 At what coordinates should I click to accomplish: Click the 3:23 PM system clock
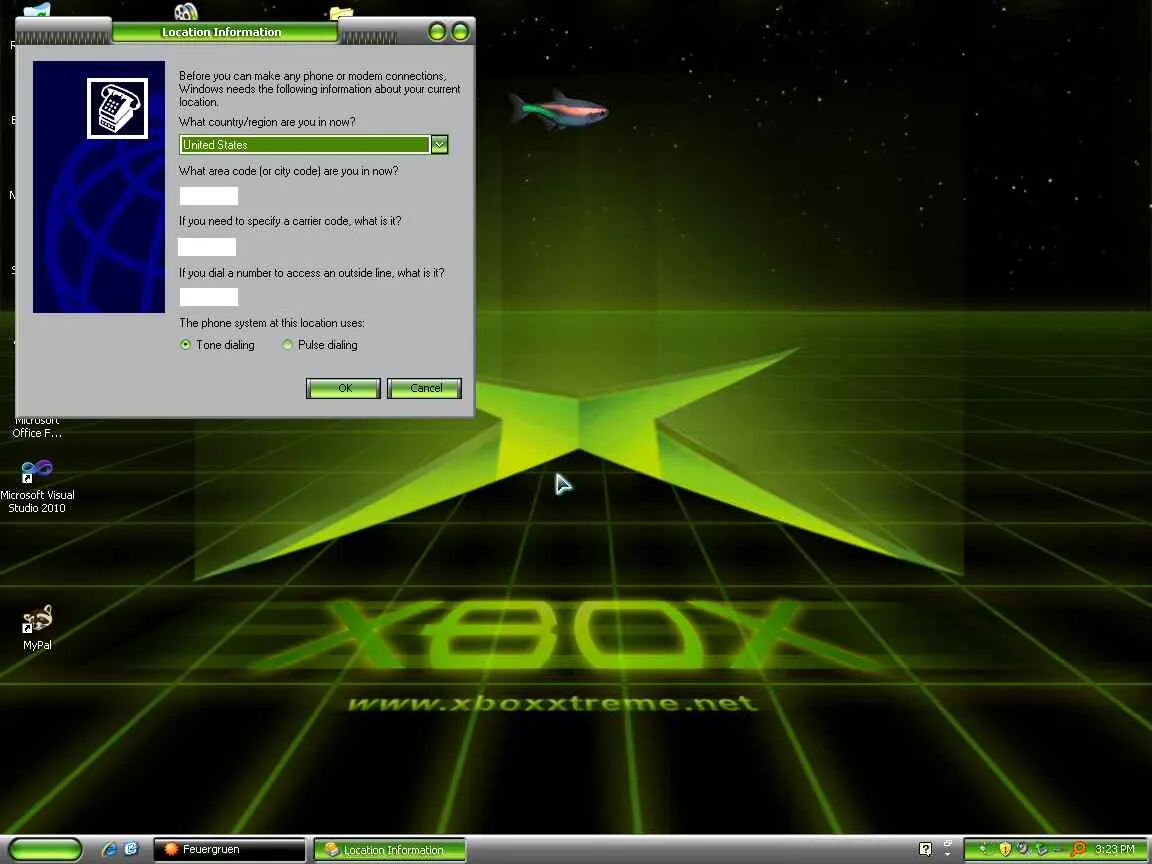(x=1115, y=849)
